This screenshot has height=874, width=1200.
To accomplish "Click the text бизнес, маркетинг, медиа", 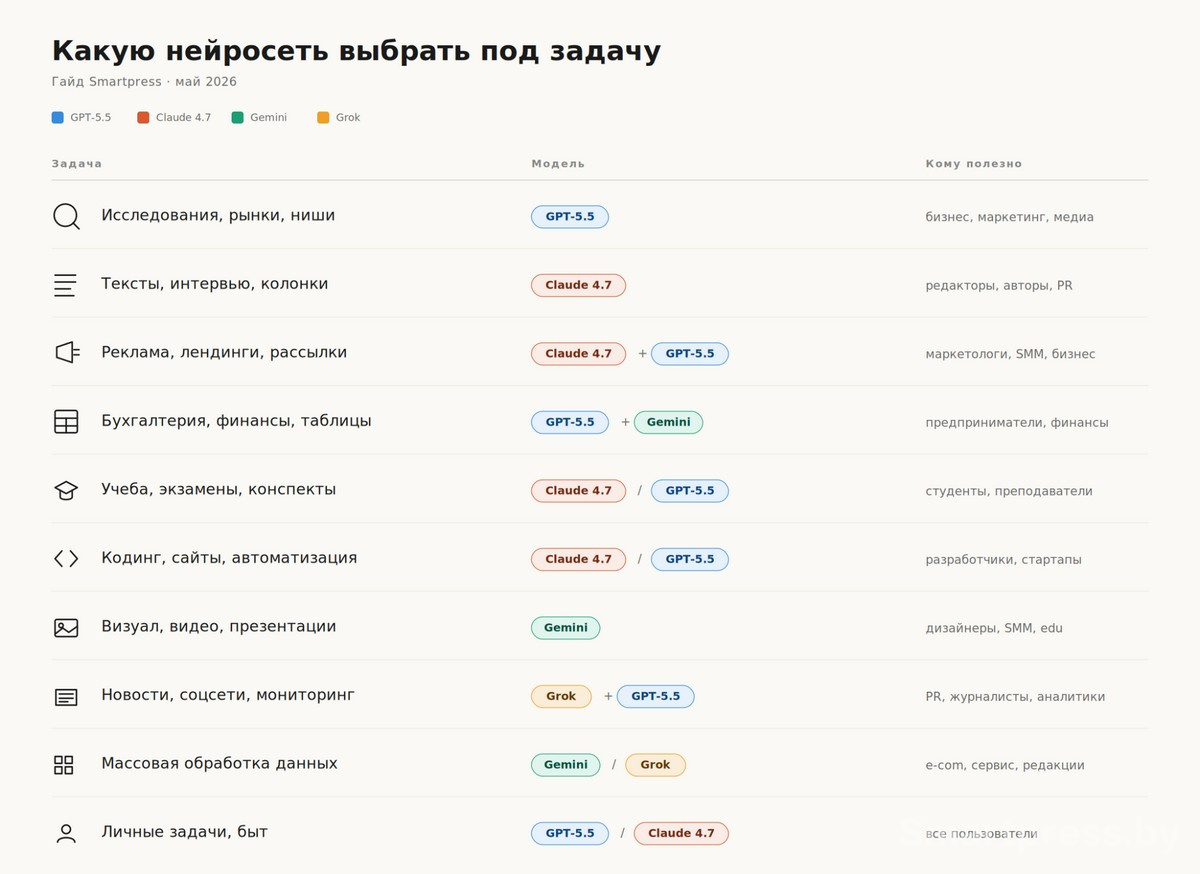I will point(1009,217).
